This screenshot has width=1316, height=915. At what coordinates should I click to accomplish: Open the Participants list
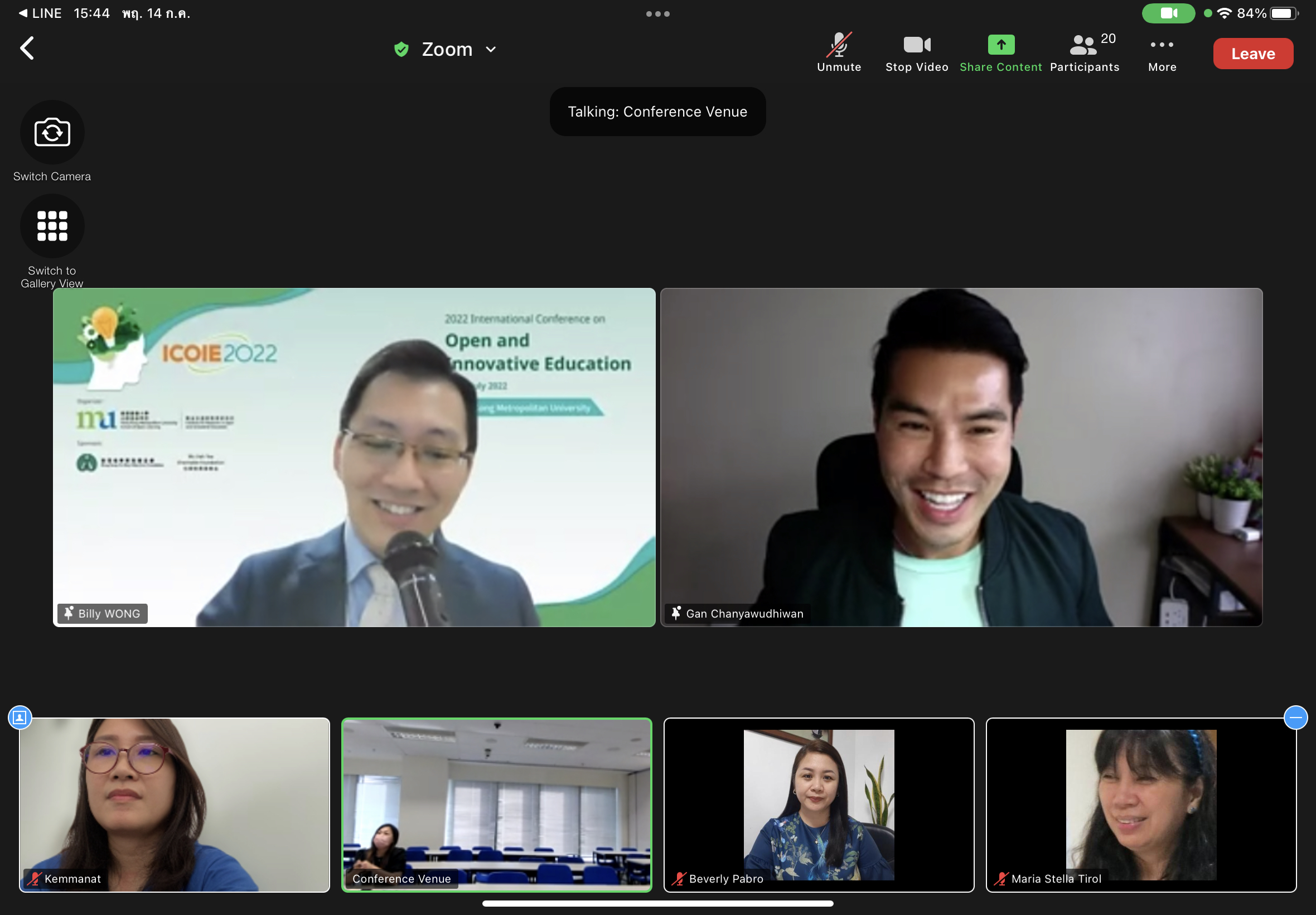pyautogui.click(x=1084, y=52)
